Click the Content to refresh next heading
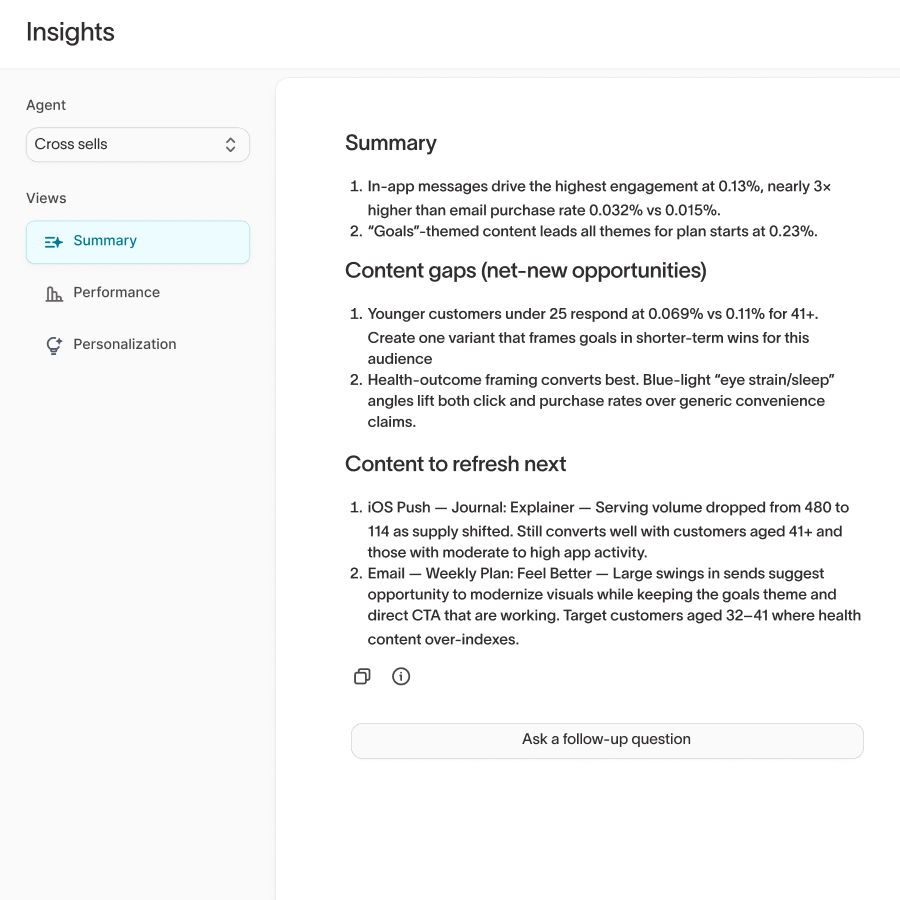This screenshot has height=900, width=900. point(455,464)
